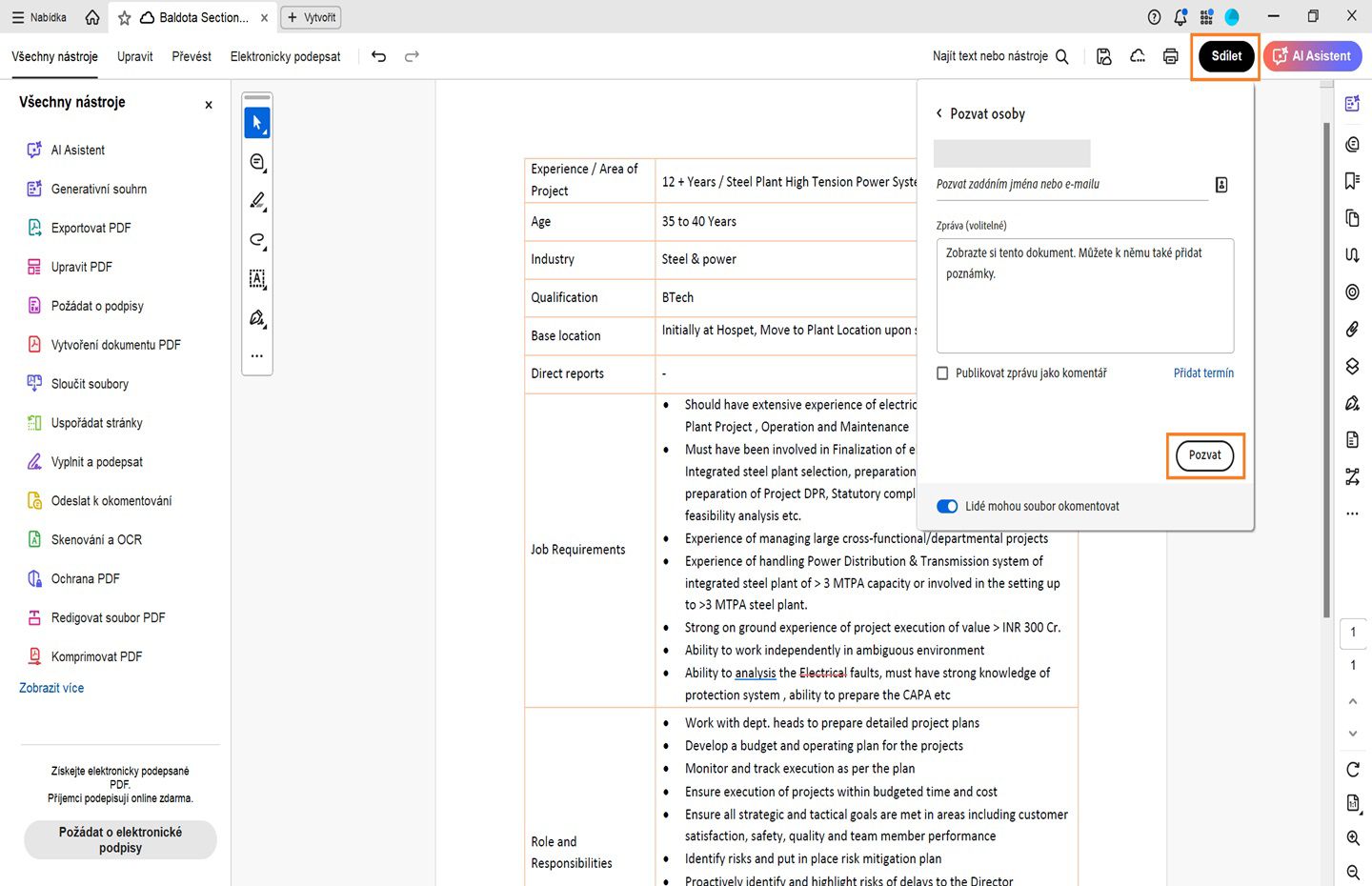This screenshot has width=1372, height=886.
Task: Open Ochrana PDF tool
Action: (x=73, y=579)
